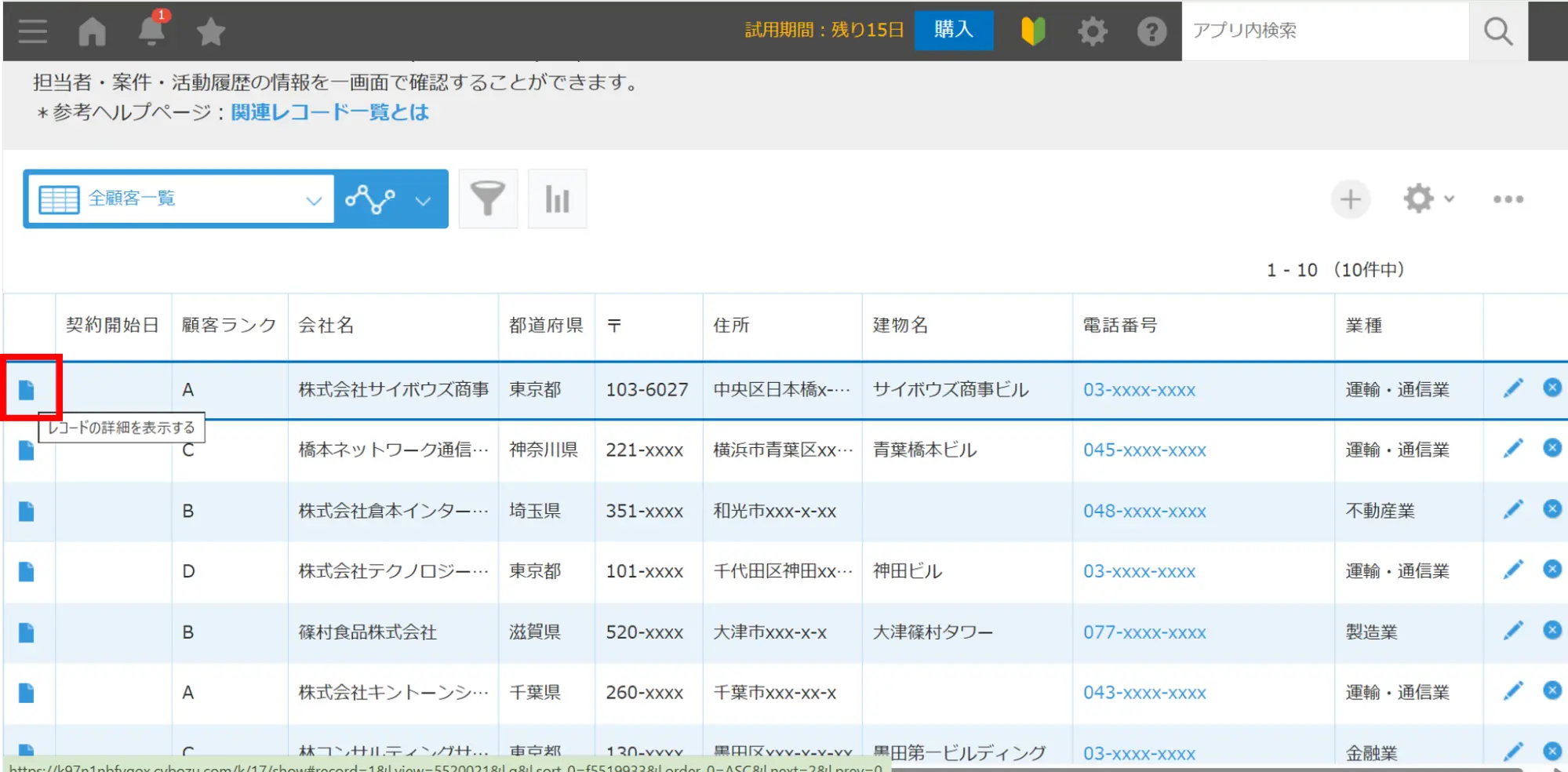Open the bar chart aggregation icon
Screen dimensions: 1568x772
557,199
